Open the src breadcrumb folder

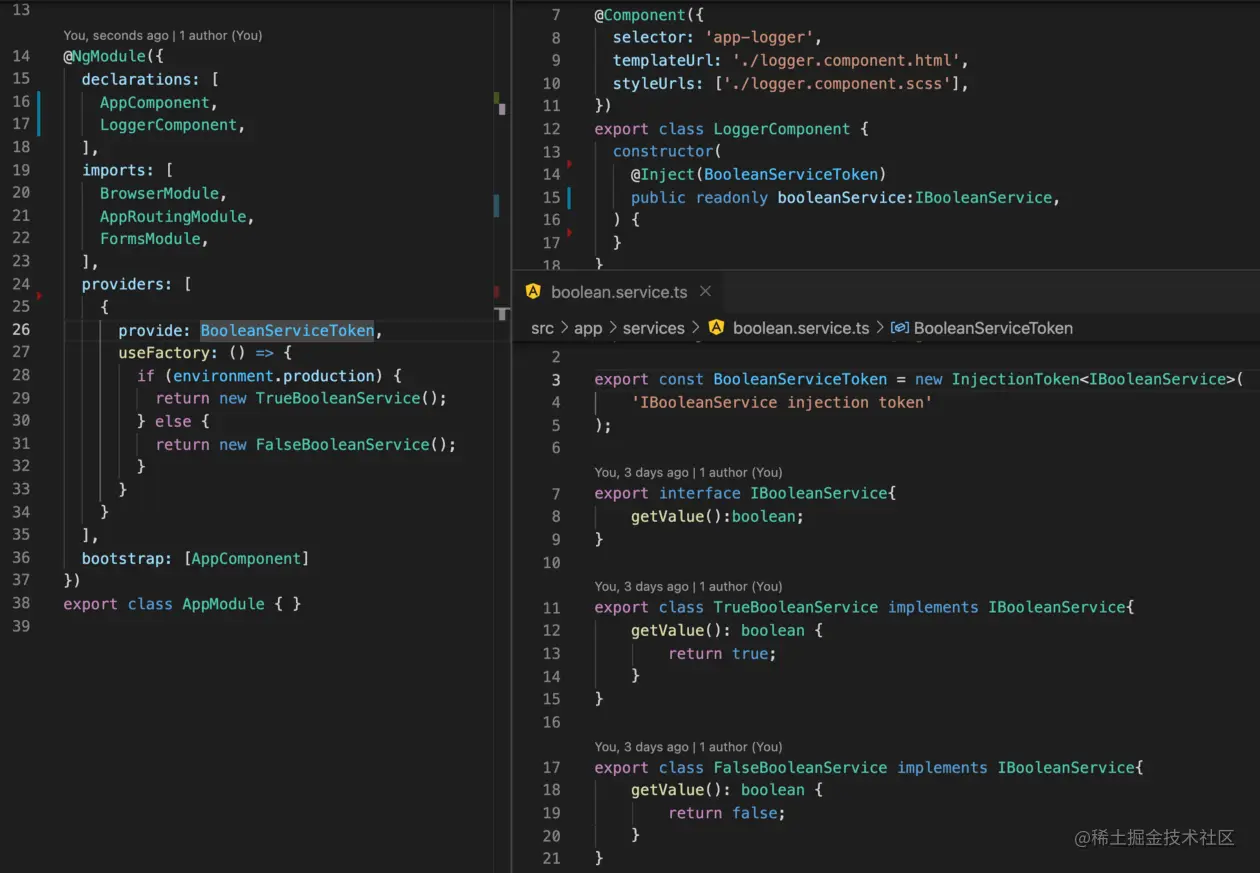point(542,328)
